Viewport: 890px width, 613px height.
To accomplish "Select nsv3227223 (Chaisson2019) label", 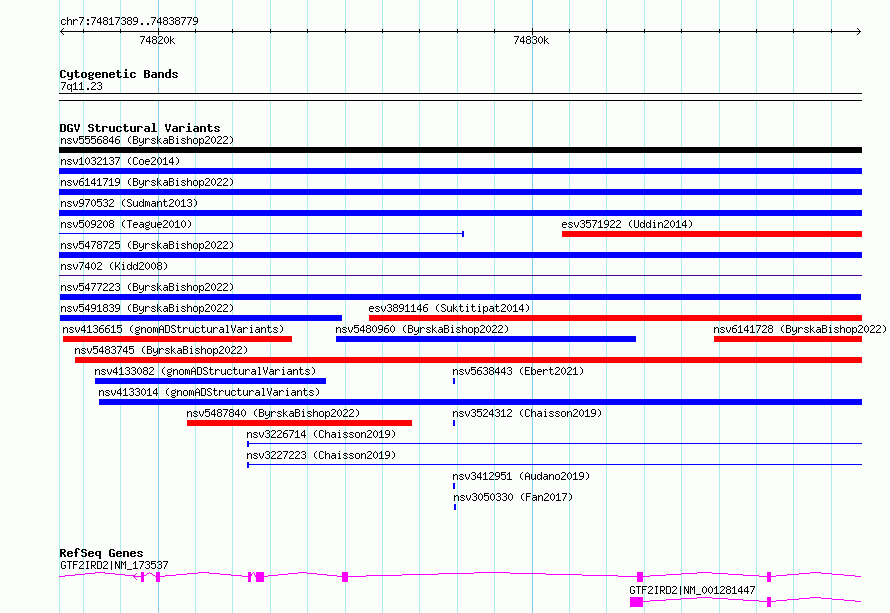I will pyautogui.click(x=321, y=455).
